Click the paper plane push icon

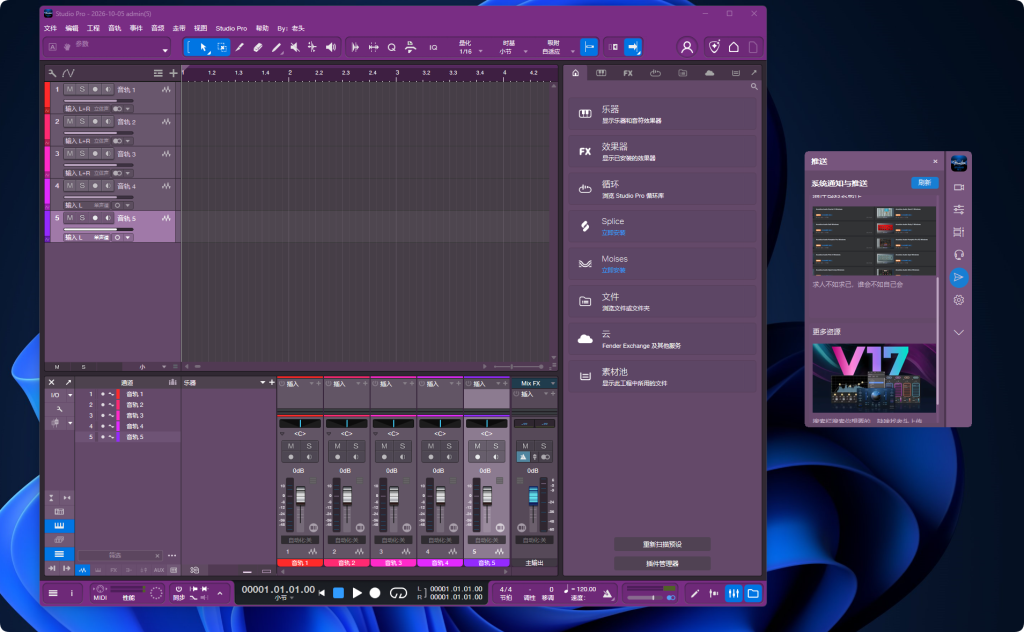[x=959, y=277]
